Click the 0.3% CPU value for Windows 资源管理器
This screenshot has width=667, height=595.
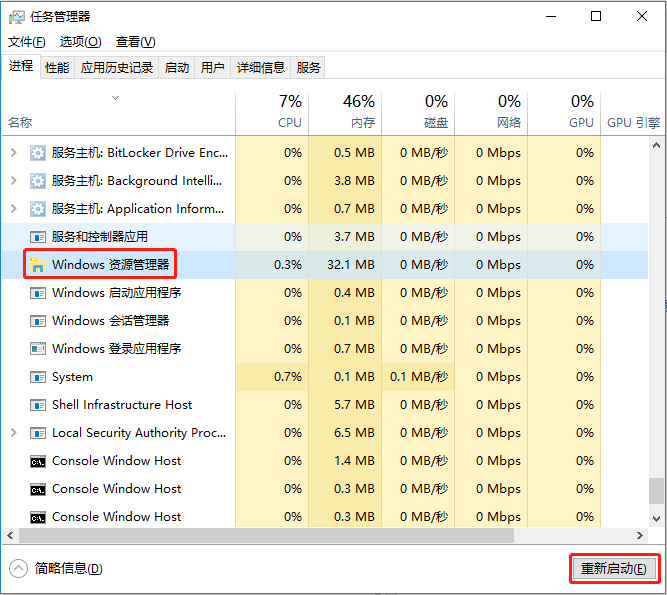pyautogui.click(x=288, y=265)
